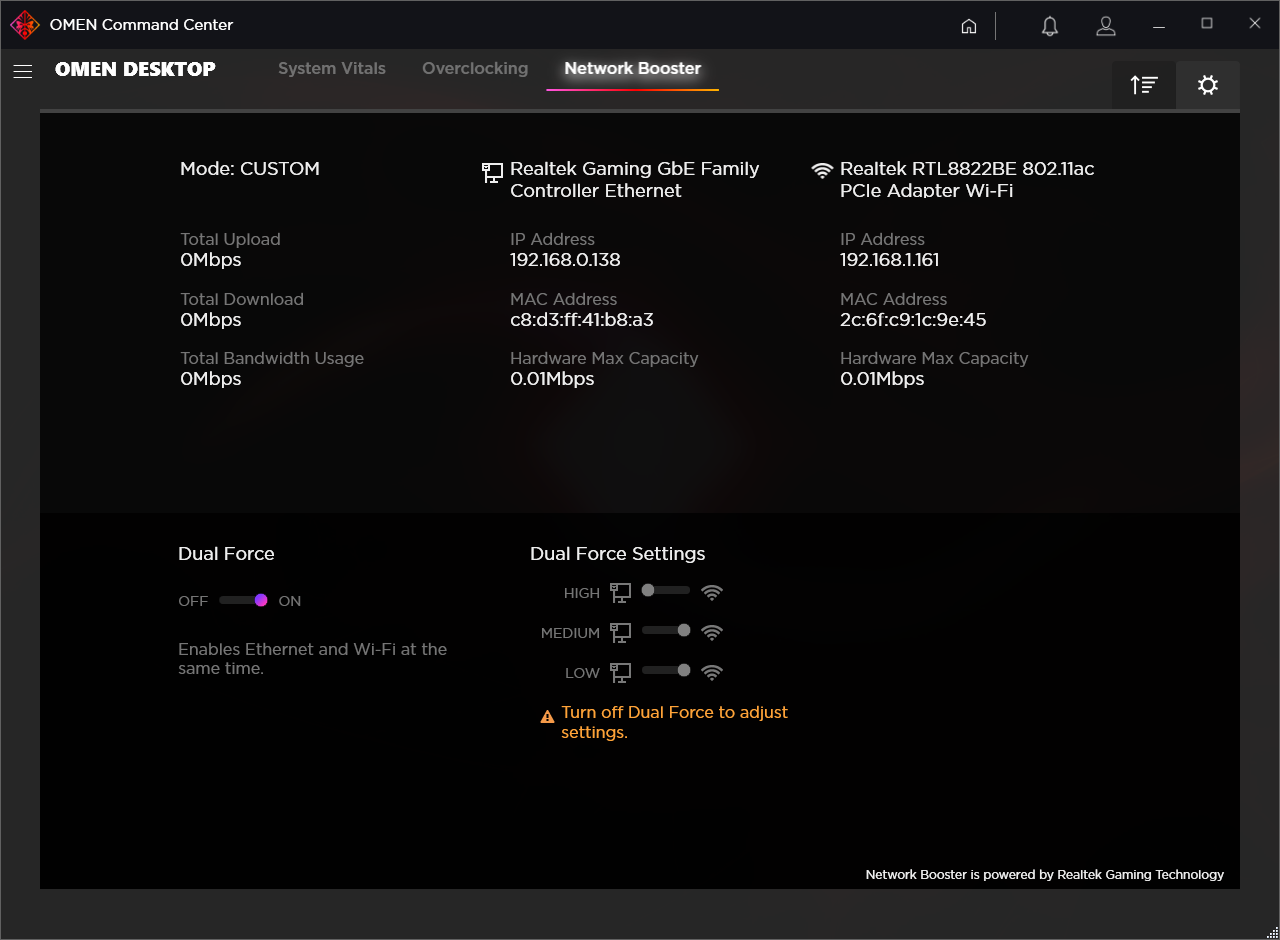1280x940 pixels.
Task: Switch to Overclocking tab
Action: point(475,69)
